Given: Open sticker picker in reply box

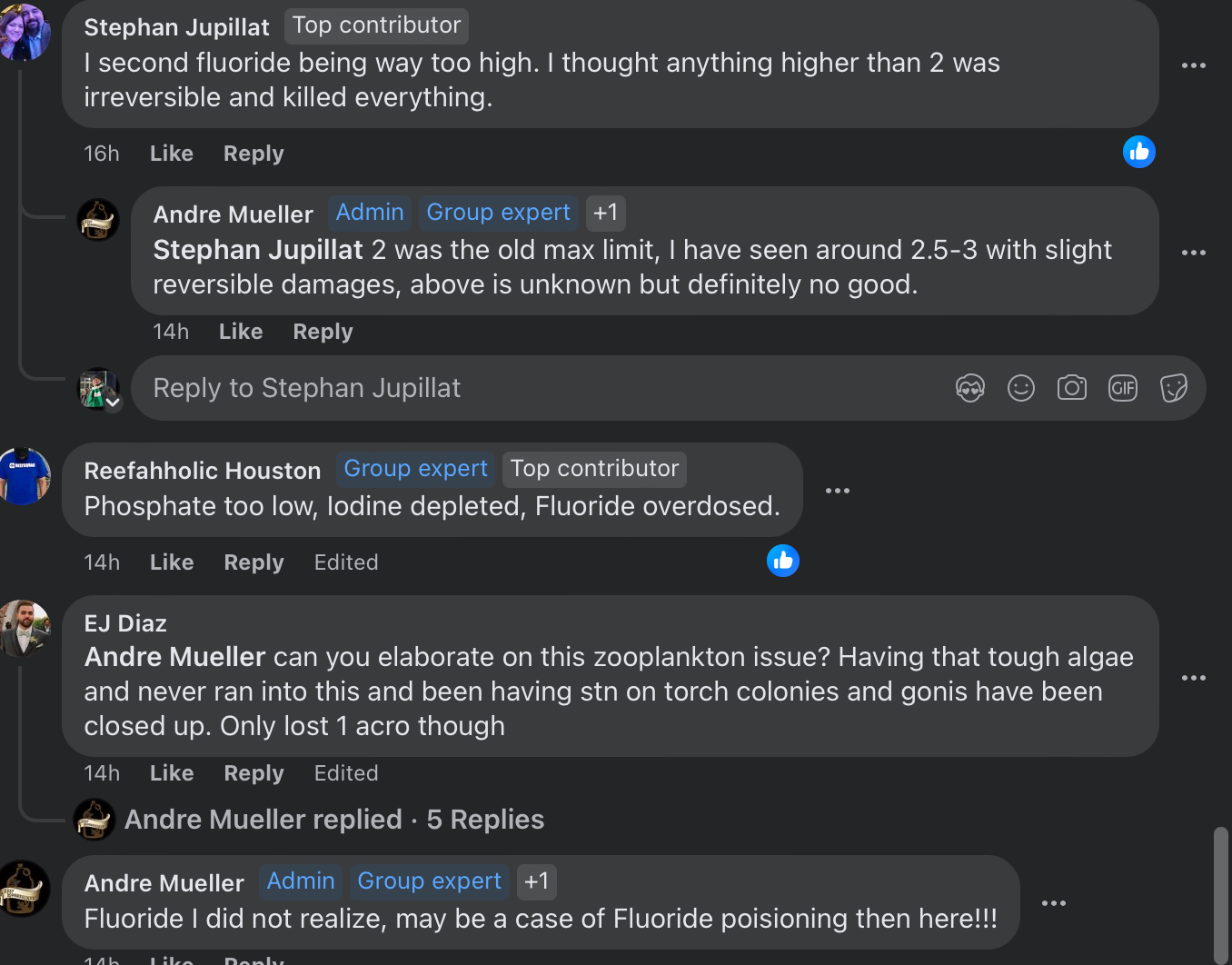Looking at the screenshot, I should click(x=1174, y=389).
